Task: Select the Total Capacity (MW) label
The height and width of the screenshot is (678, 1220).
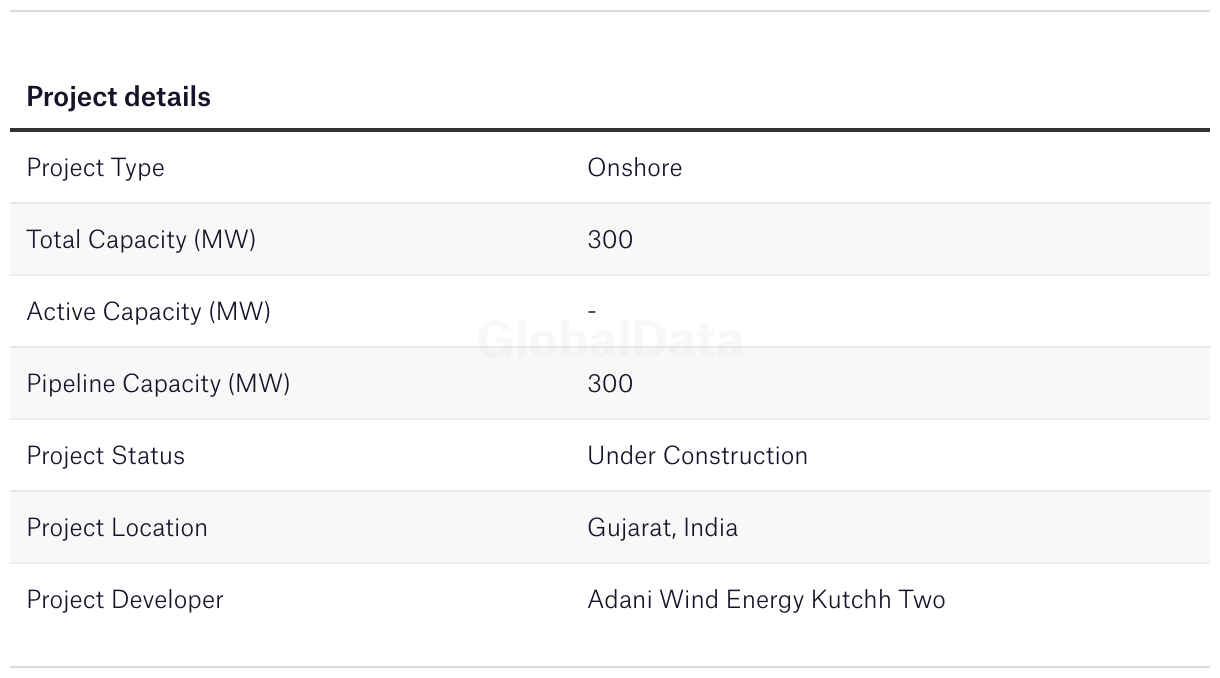Action: point(141,240)
